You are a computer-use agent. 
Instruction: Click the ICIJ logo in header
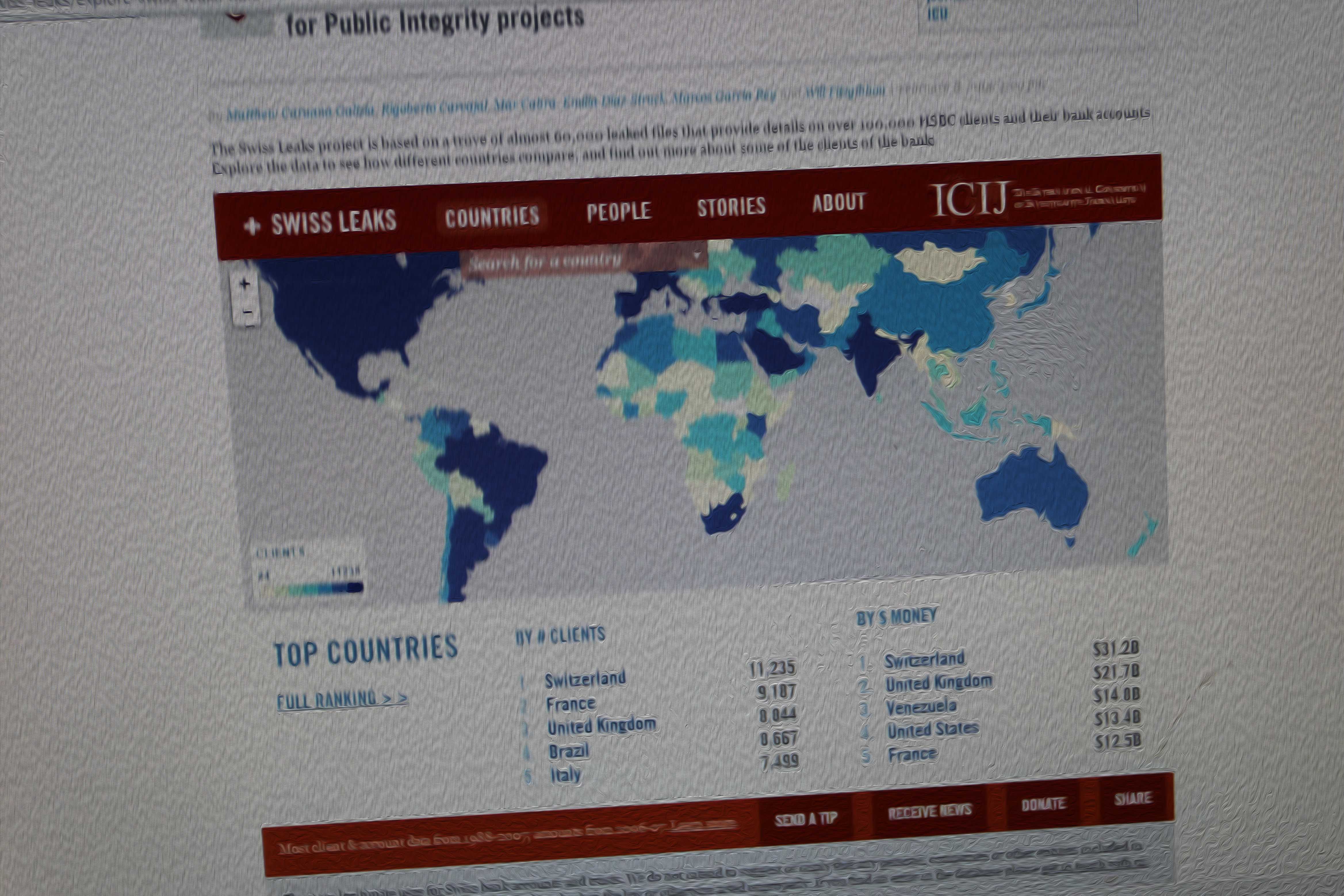click(969, 201)
